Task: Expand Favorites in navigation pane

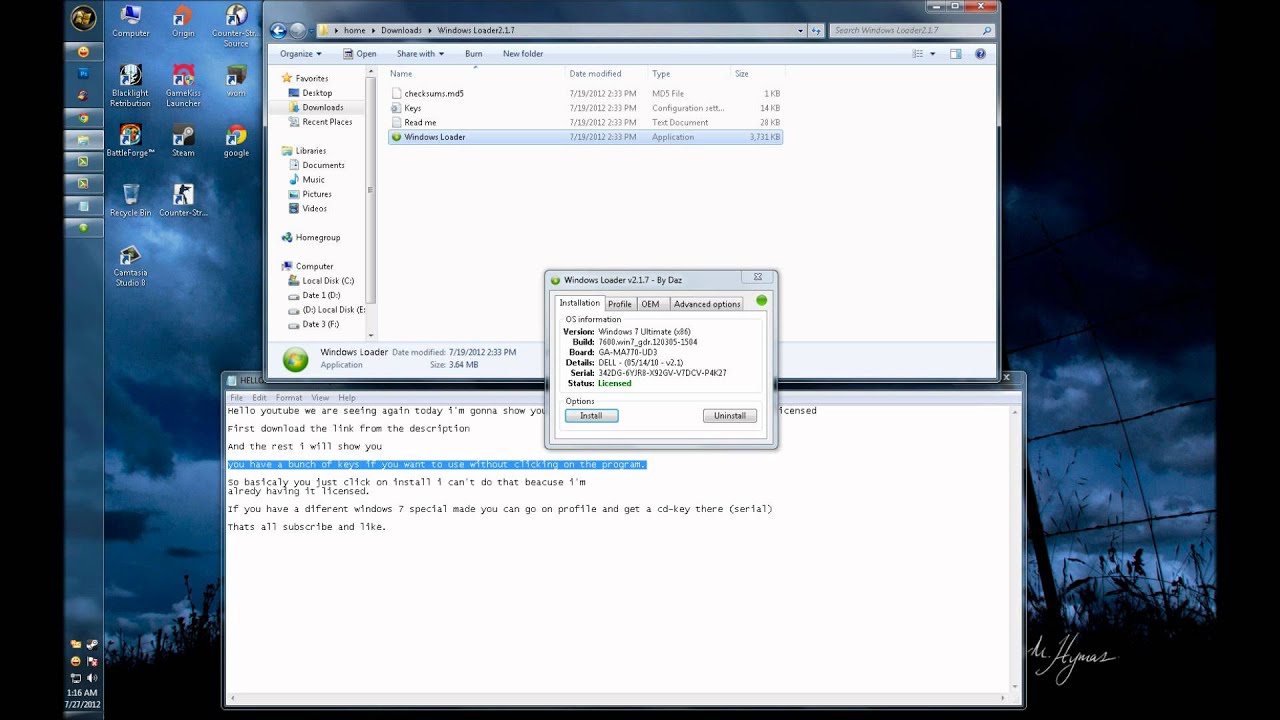Action: pyautogui.click(x=311, y=78)
